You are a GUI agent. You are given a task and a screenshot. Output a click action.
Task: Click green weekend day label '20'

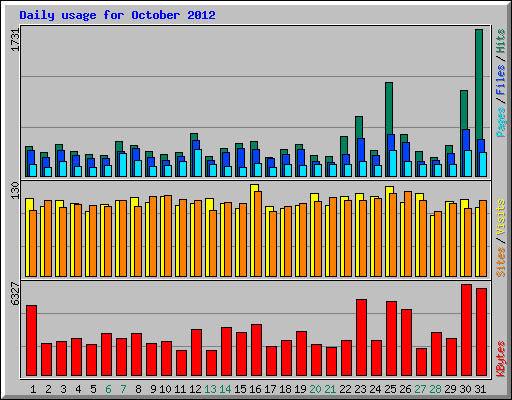tap(315, 389)
